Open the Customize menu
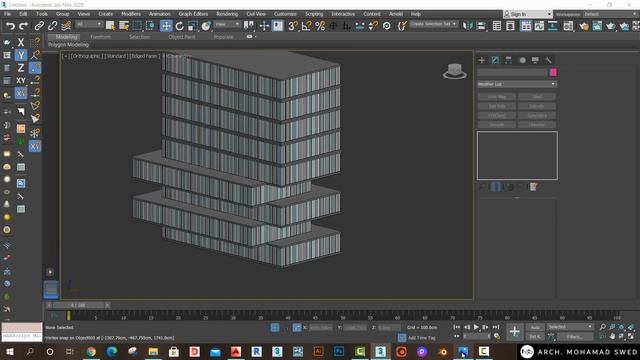 pyautogui.click(x=285, y=14)
